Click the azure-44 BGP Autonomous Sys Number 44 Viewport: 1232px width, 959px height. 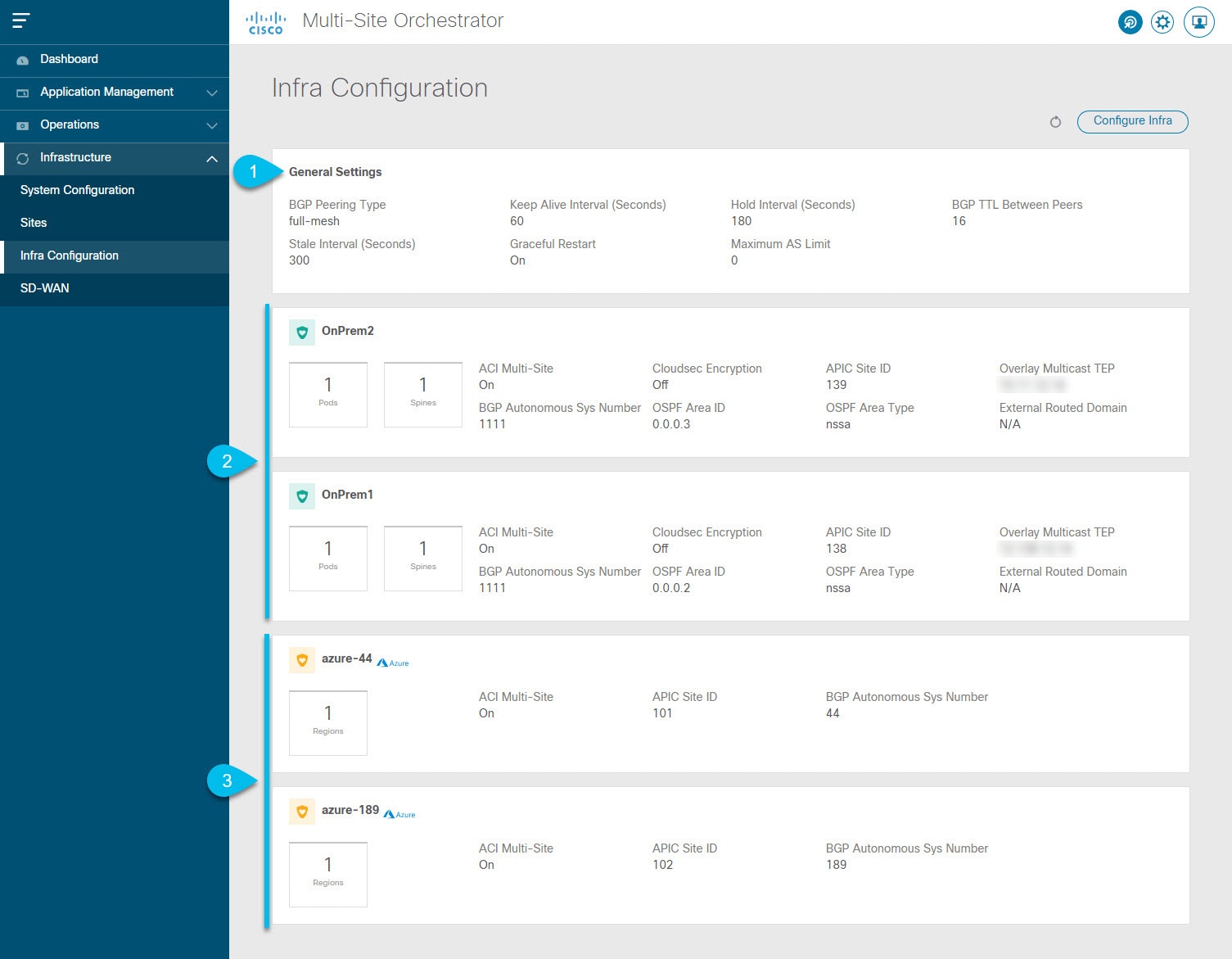(x=833, y=713)
